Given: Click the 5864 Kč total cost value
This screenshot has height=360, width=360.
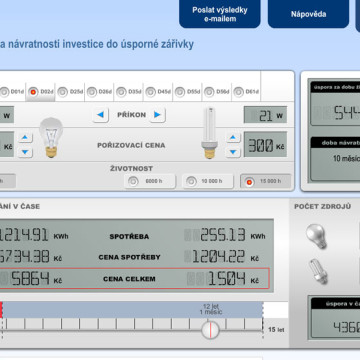Looking at the screenshot, I should [x=31, y=279].
